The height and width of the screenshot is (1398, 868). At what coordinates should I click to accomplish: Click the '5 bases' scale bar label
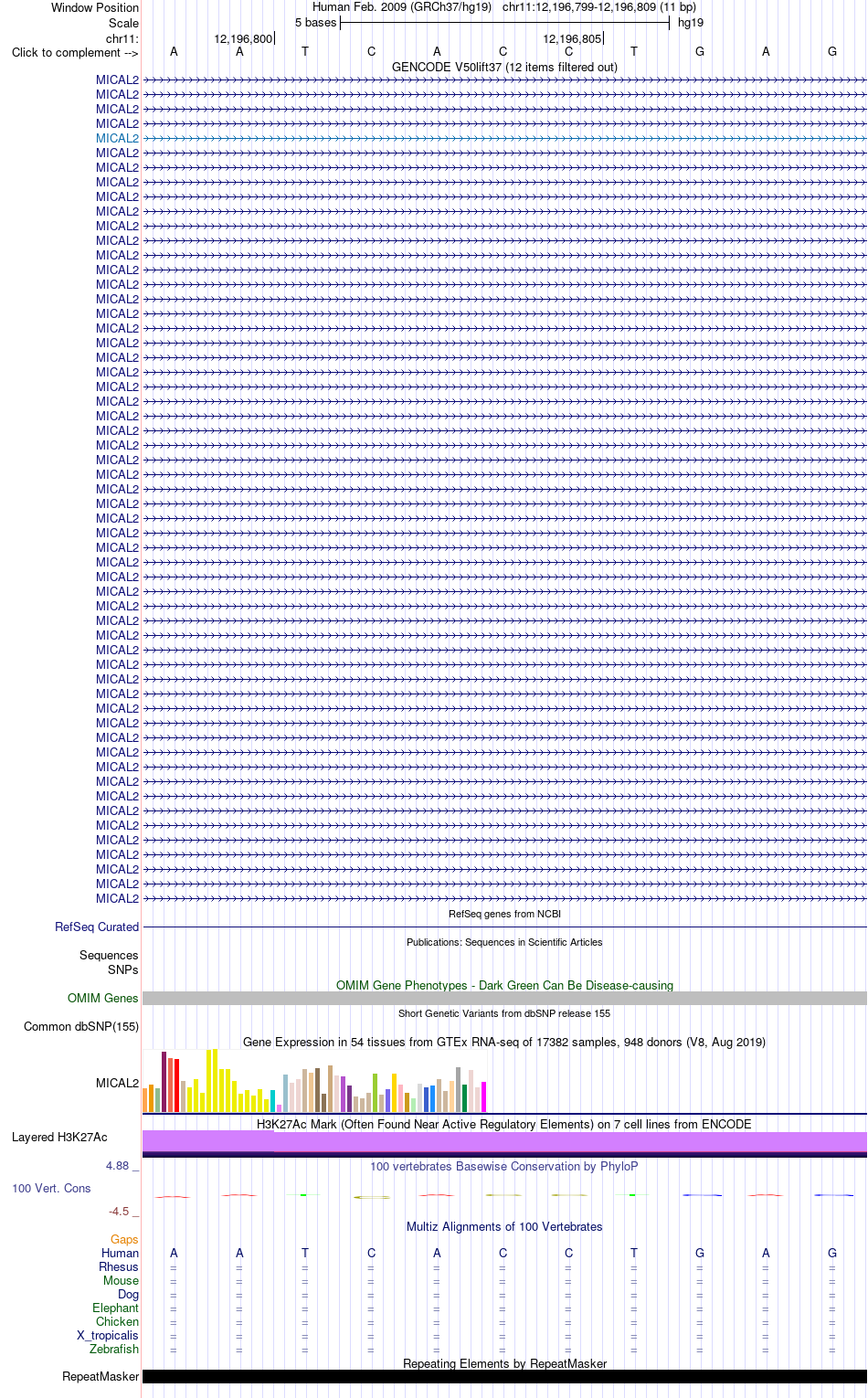point(315,22)
